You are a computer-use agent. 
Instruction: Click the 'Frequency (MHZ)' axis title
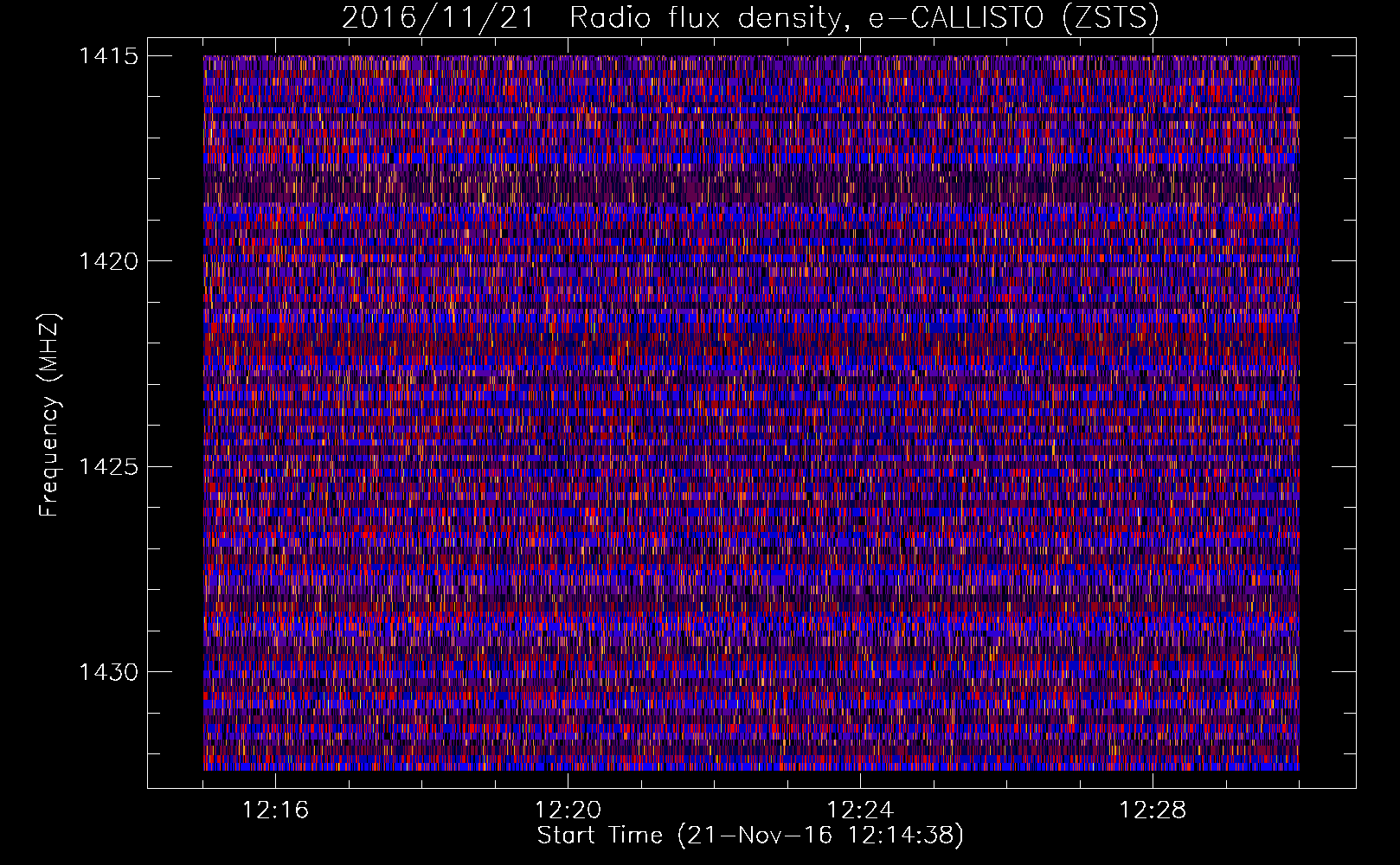(49, 414)
